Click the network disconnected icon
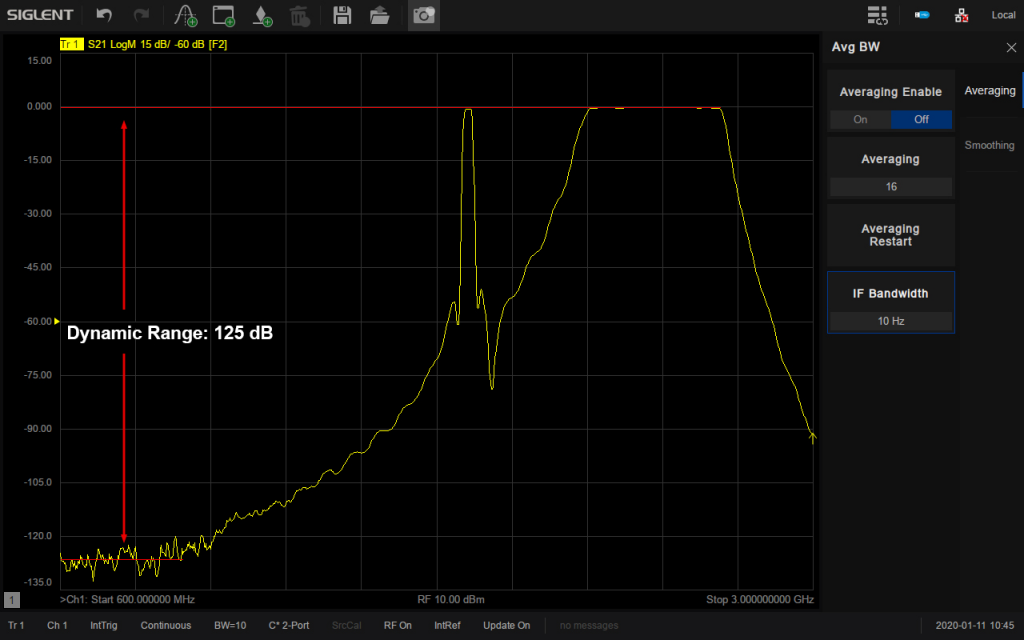 (961, 15)
